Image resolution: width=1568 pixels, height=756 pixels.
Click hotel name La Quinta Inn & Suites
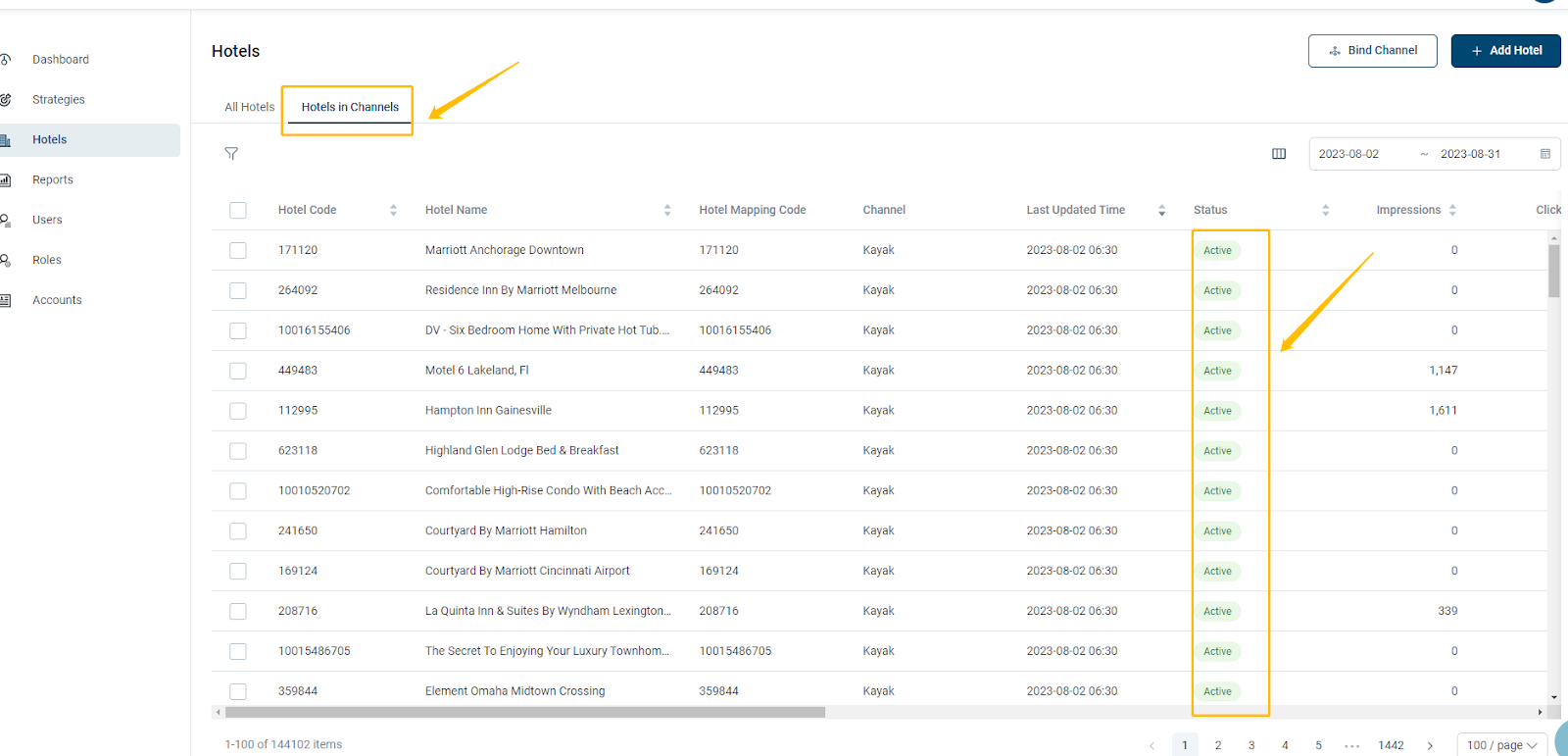[548, 611]
